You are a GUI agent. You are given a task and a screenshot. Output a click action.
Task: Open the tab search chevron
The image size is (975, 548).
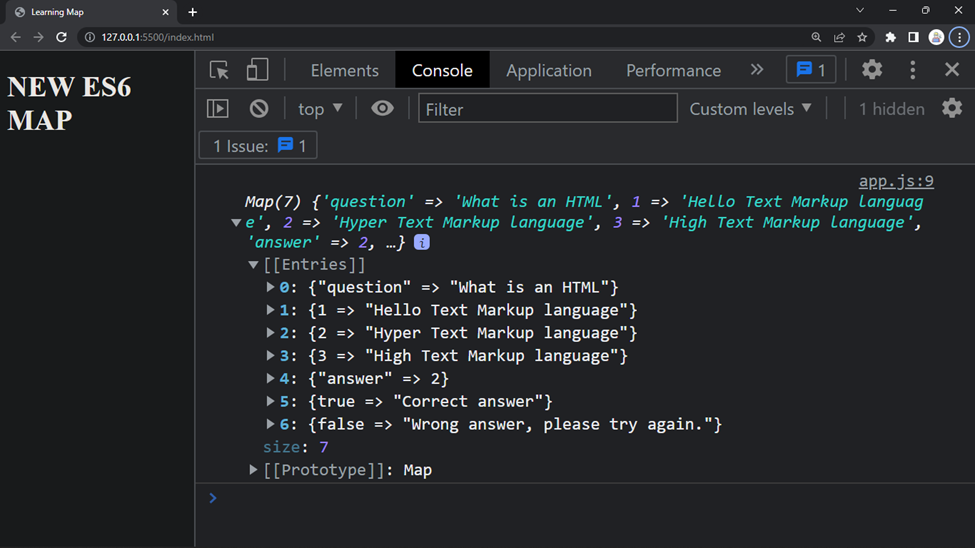tap(860, 10)
